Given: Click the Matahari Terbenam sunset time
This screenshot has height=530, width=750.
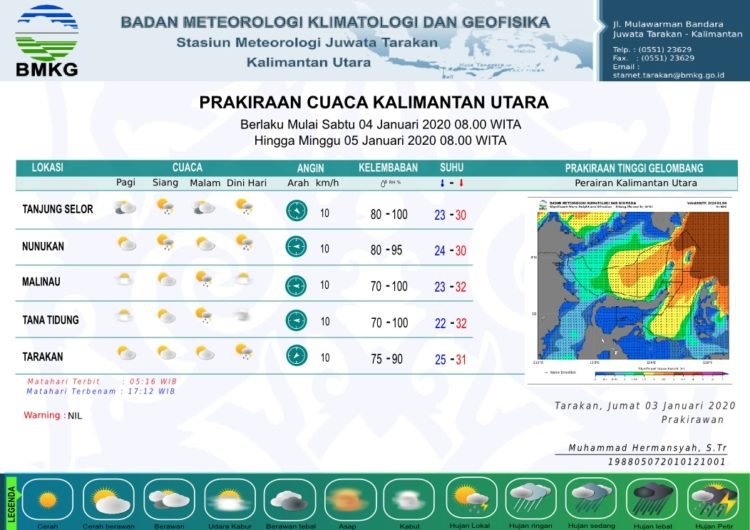Looking at the screenshot, I should click(100, 391).
